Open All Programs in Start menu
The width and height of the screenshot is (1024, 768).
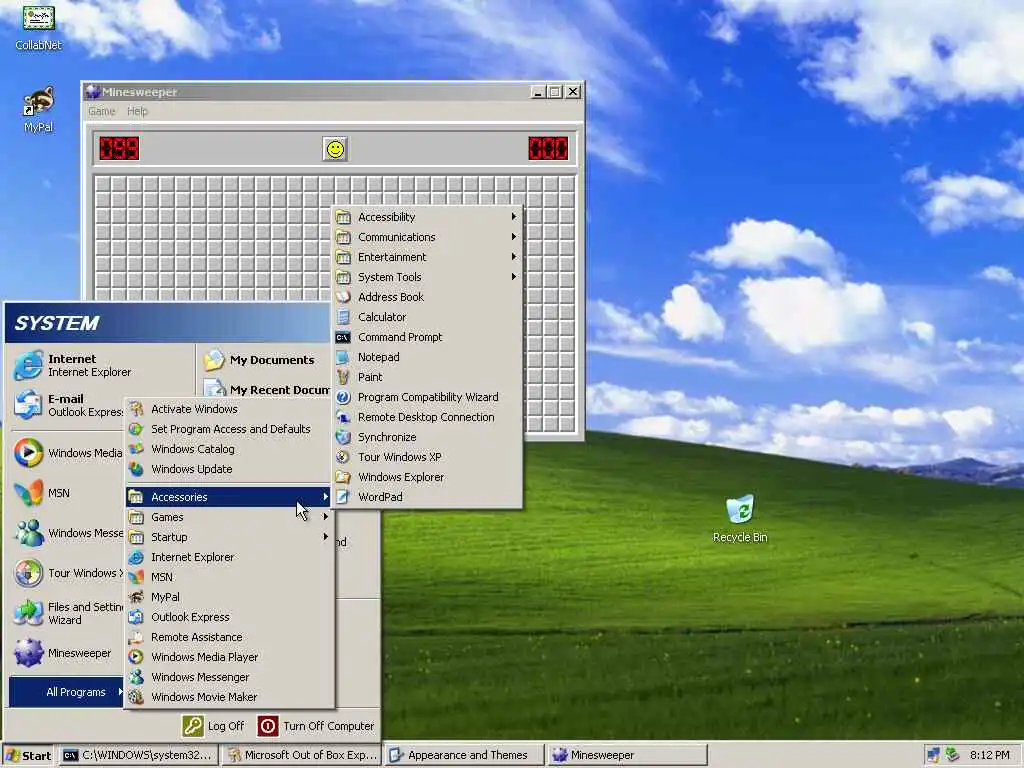[67, 692]
